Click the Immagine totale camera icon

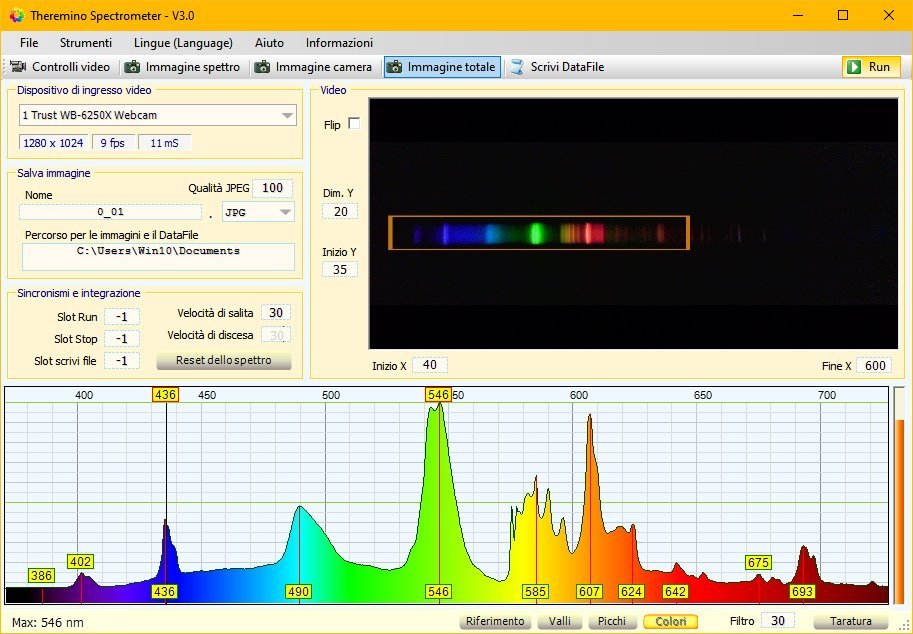pyautogui.click(x=395, y=67)
